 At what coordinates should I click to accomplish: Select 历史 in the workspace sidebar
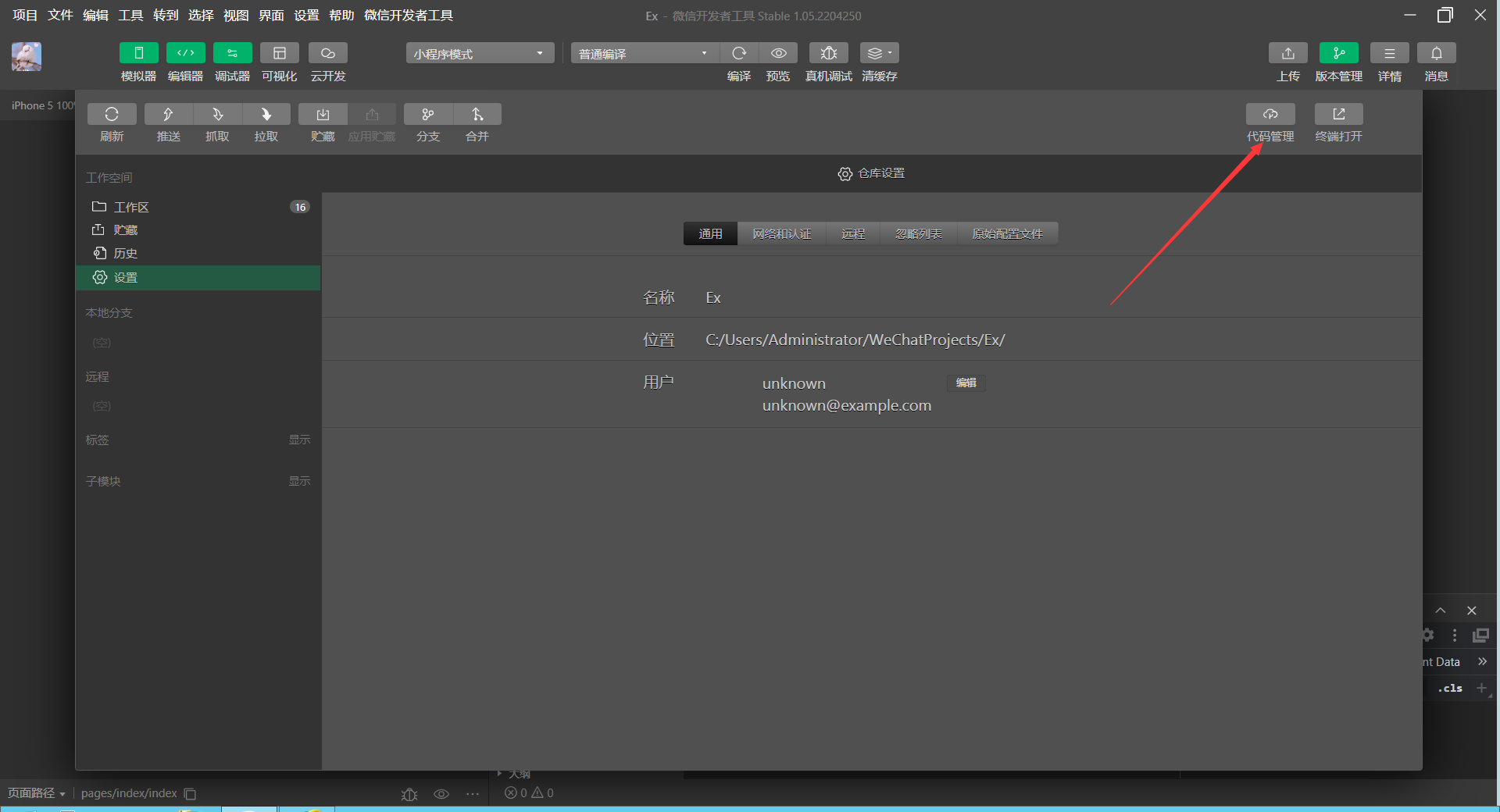(x=198, y=254)
